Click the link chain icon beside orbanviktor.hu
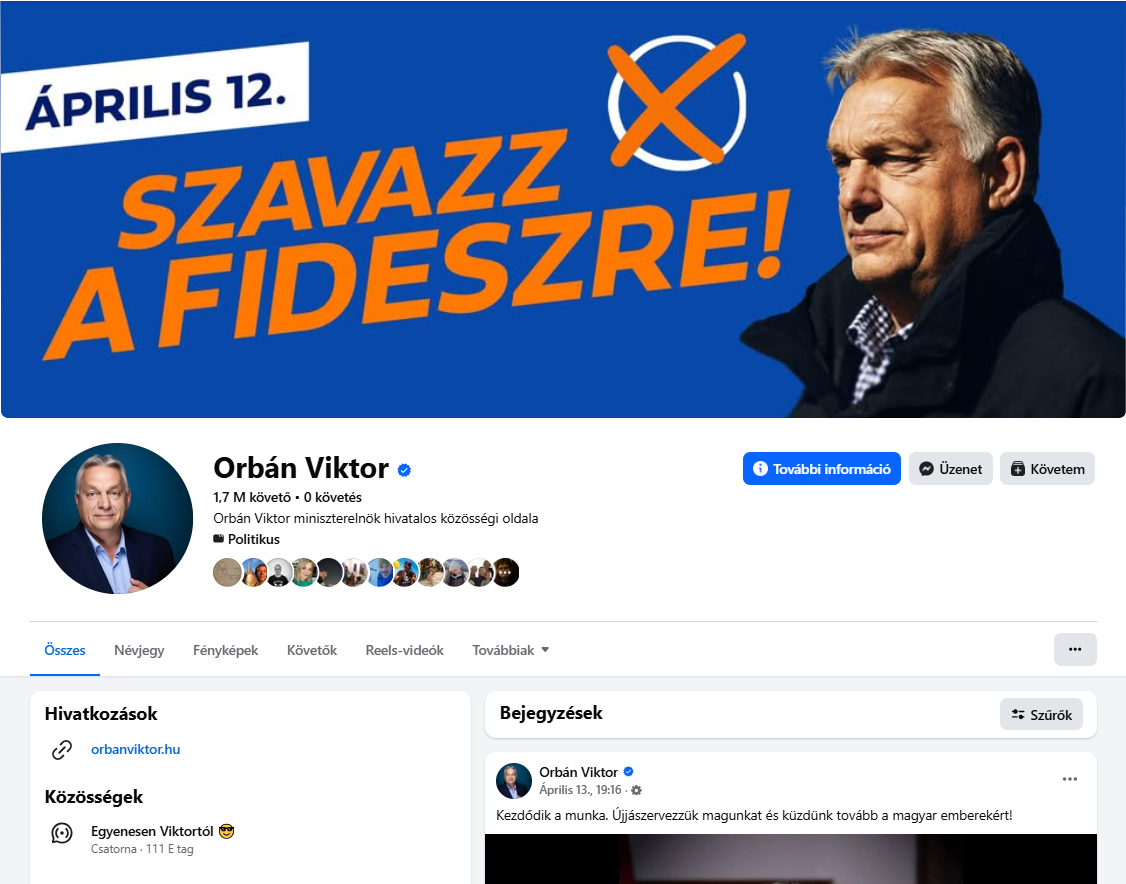Viewport: 1126px width, 884px height. [x=62, y=750]
